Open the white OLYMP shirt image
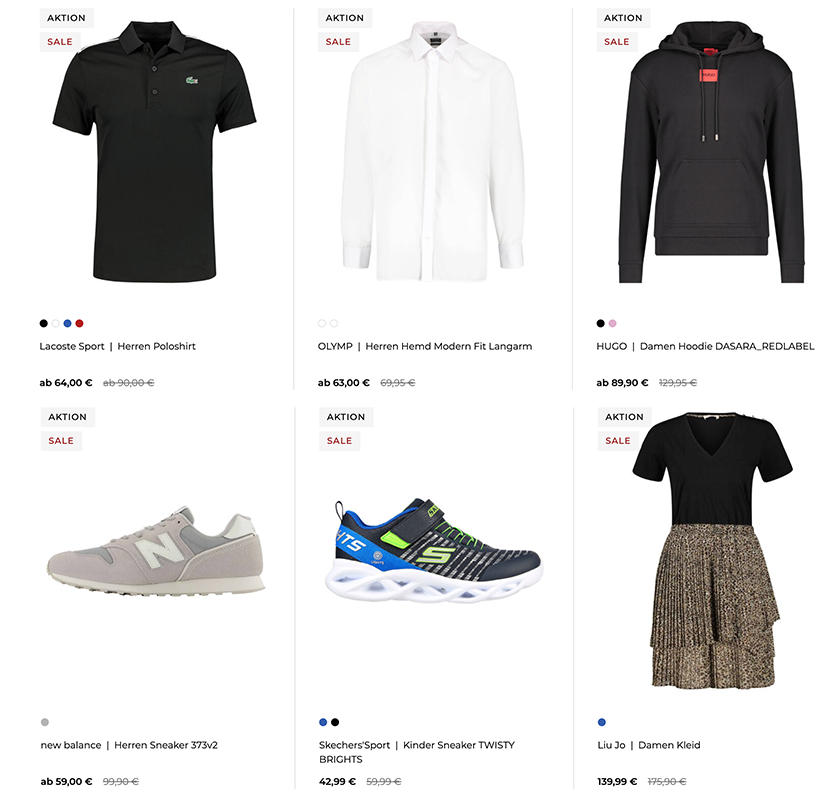 [x=433, y=151]
